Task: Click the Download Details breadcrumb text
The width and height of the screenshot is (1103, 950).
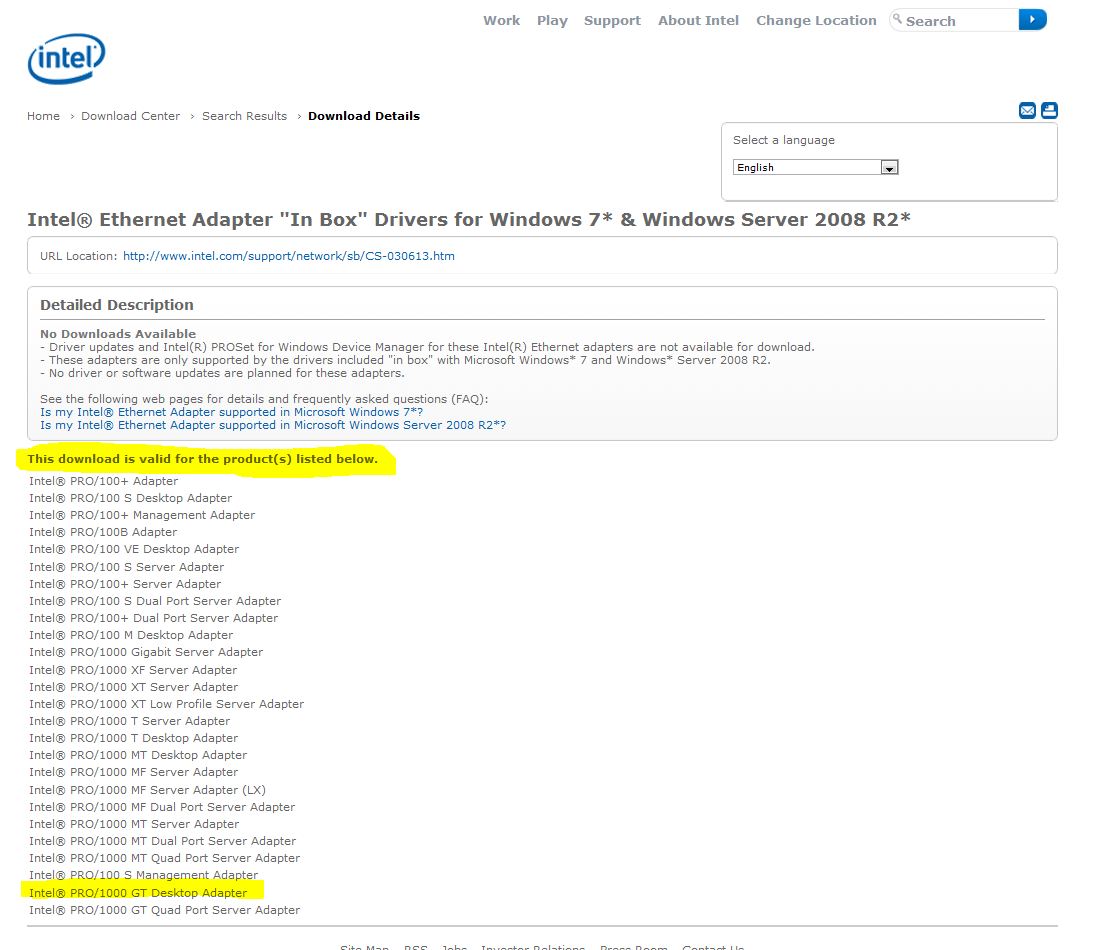Action: tap(364, 116)
